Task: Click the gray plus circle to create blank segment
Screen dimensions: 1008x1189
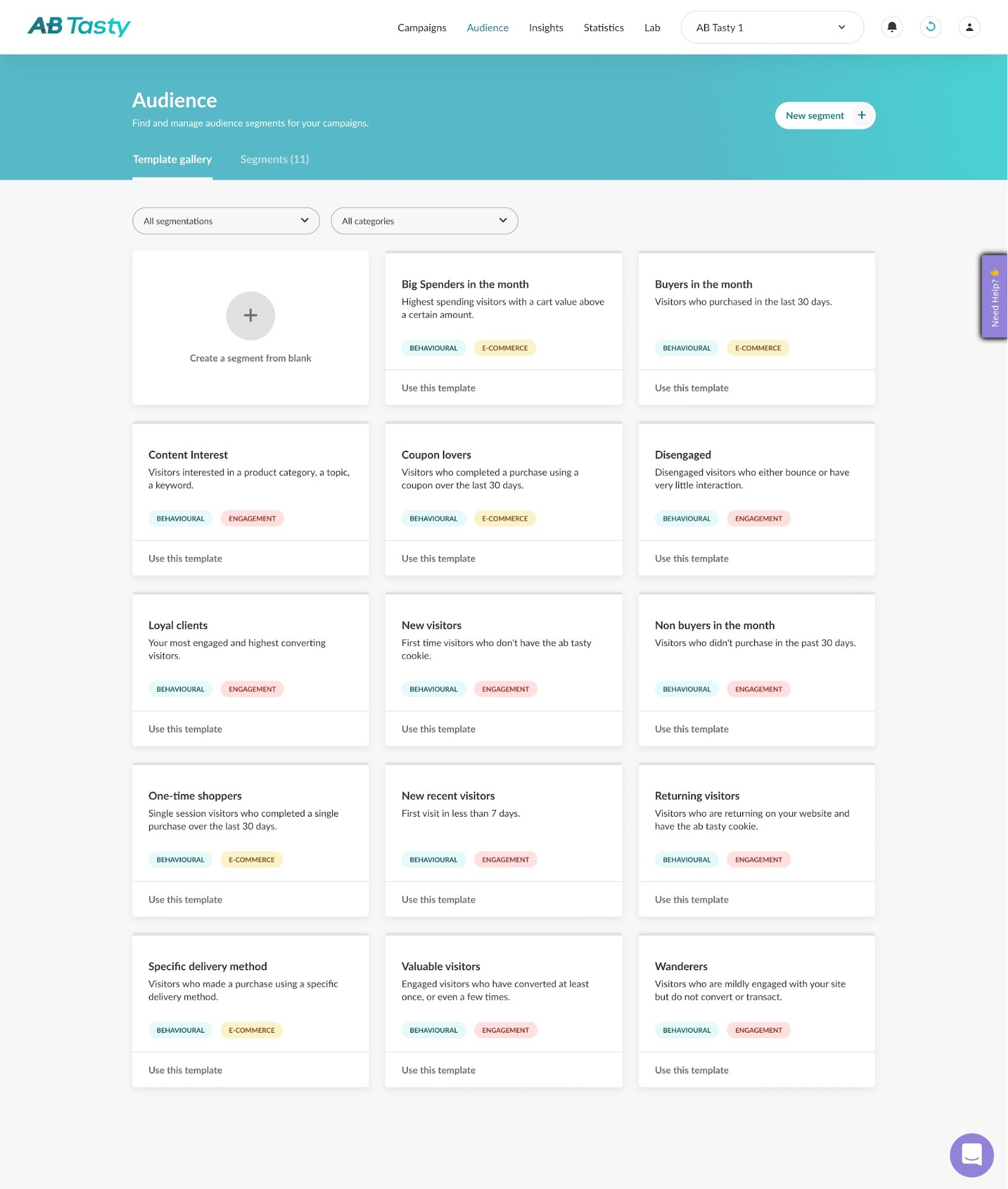Action: [x=250, y=316]
